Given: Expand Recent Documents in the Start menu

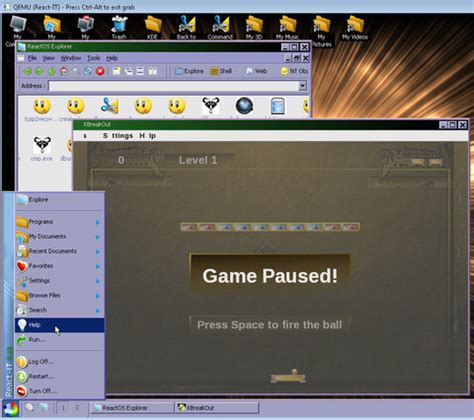Looking at the screenshot, I should (x=60, y=251).
